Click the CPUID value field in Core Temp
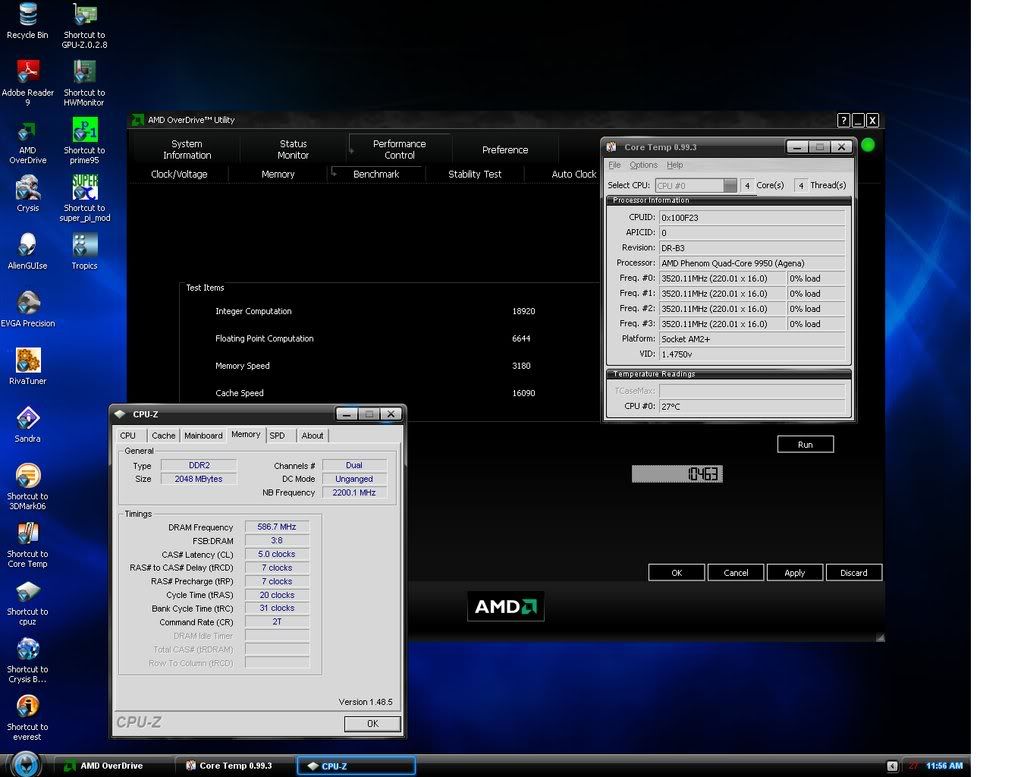The height and width of the screenshot is (777, 1024). tap(752, 217)
